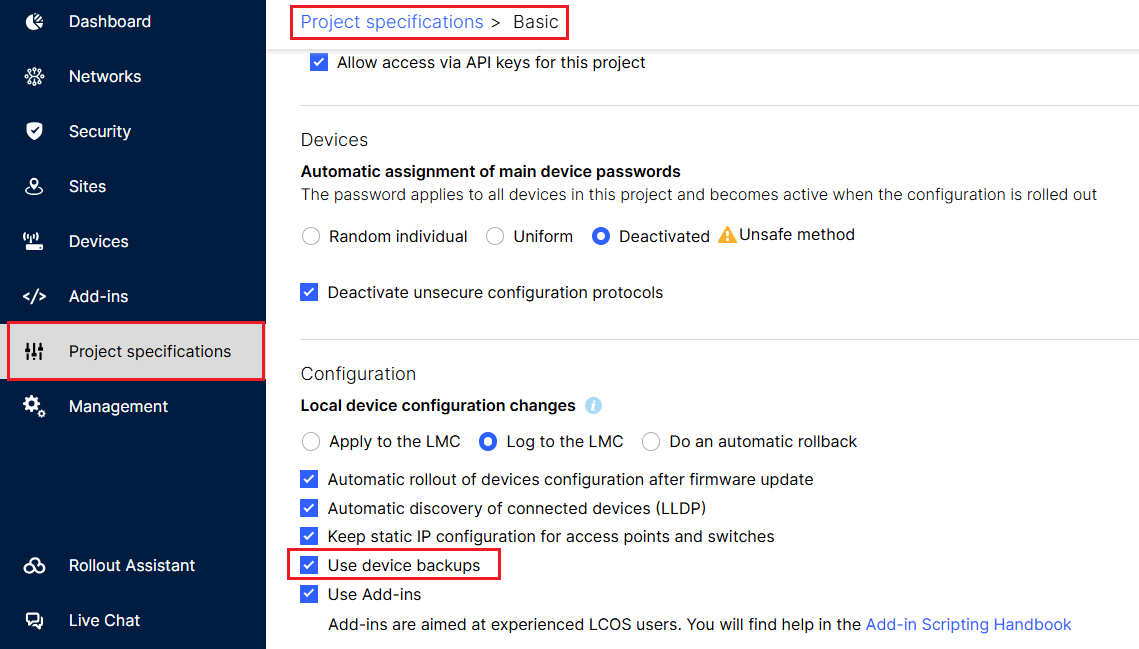
Task: Click the Management gears icon
Action: click(x=34, y=406)
